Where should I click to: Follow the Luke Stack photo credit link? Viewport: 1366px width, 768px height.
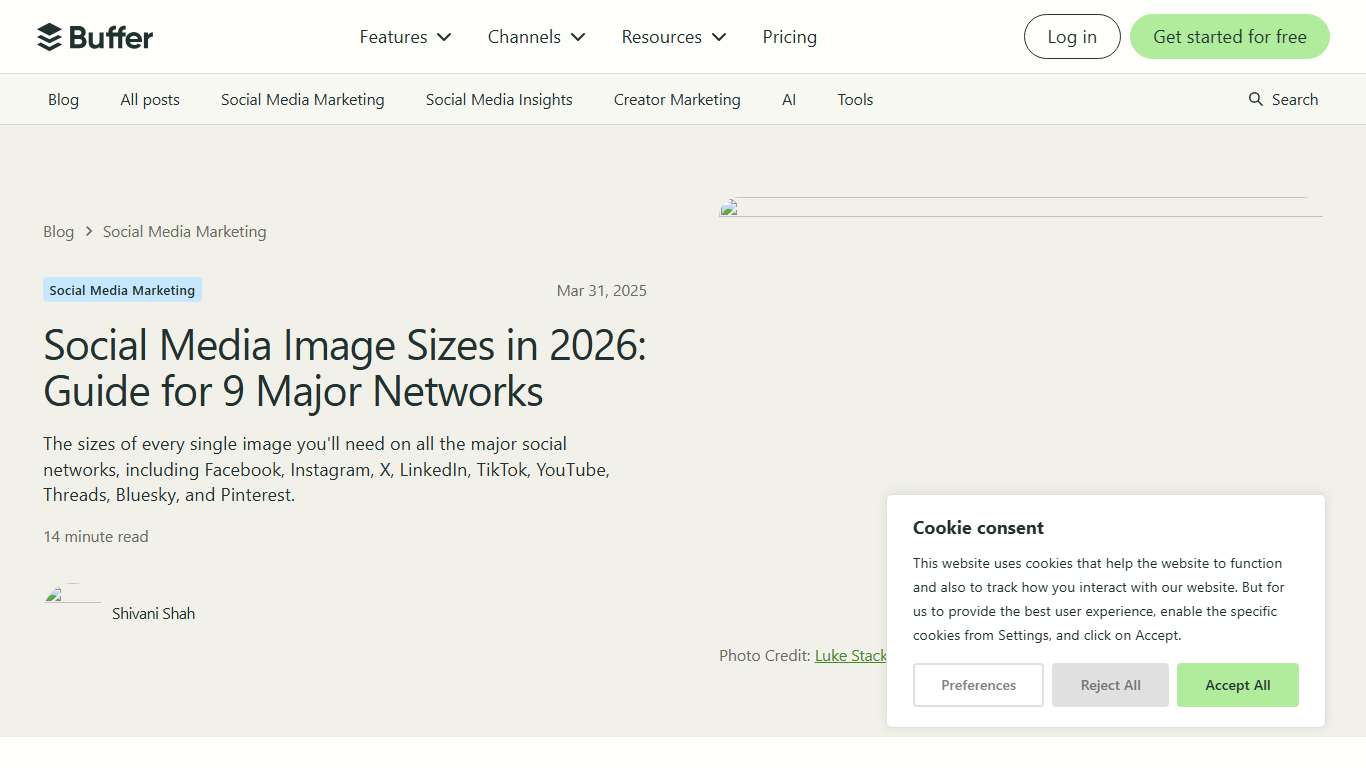point(851,655)
